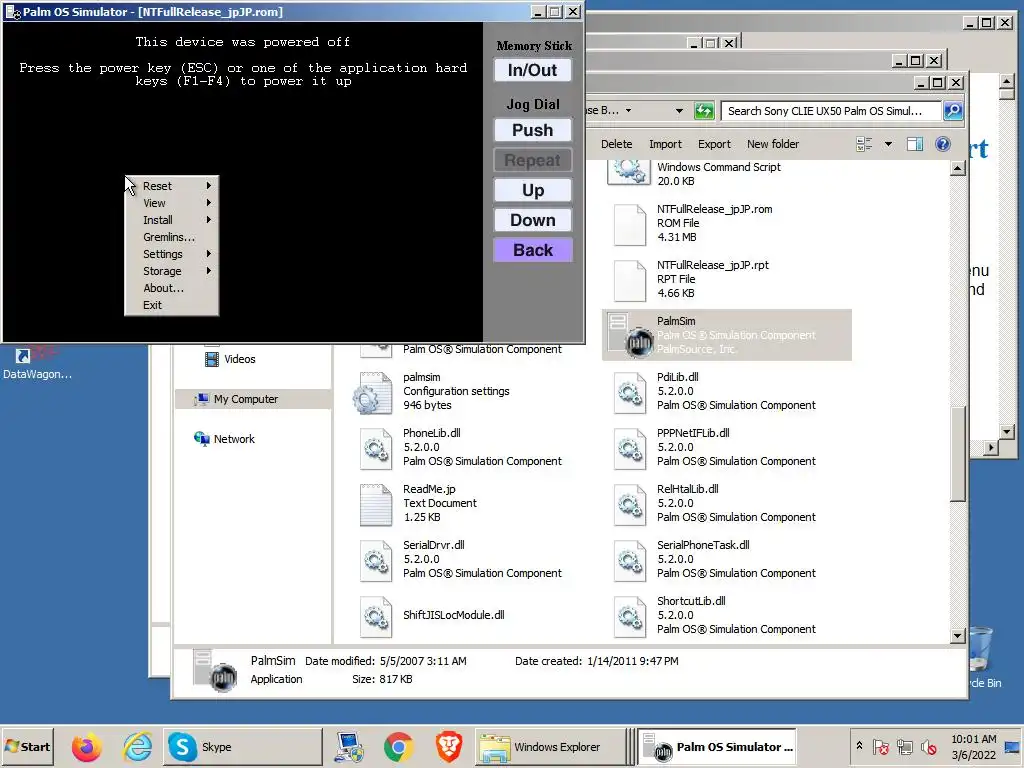Click the taskbar clock showing 10:01 AM
Viewport: 1024px width, 768px height.
[x=974, y=746]
